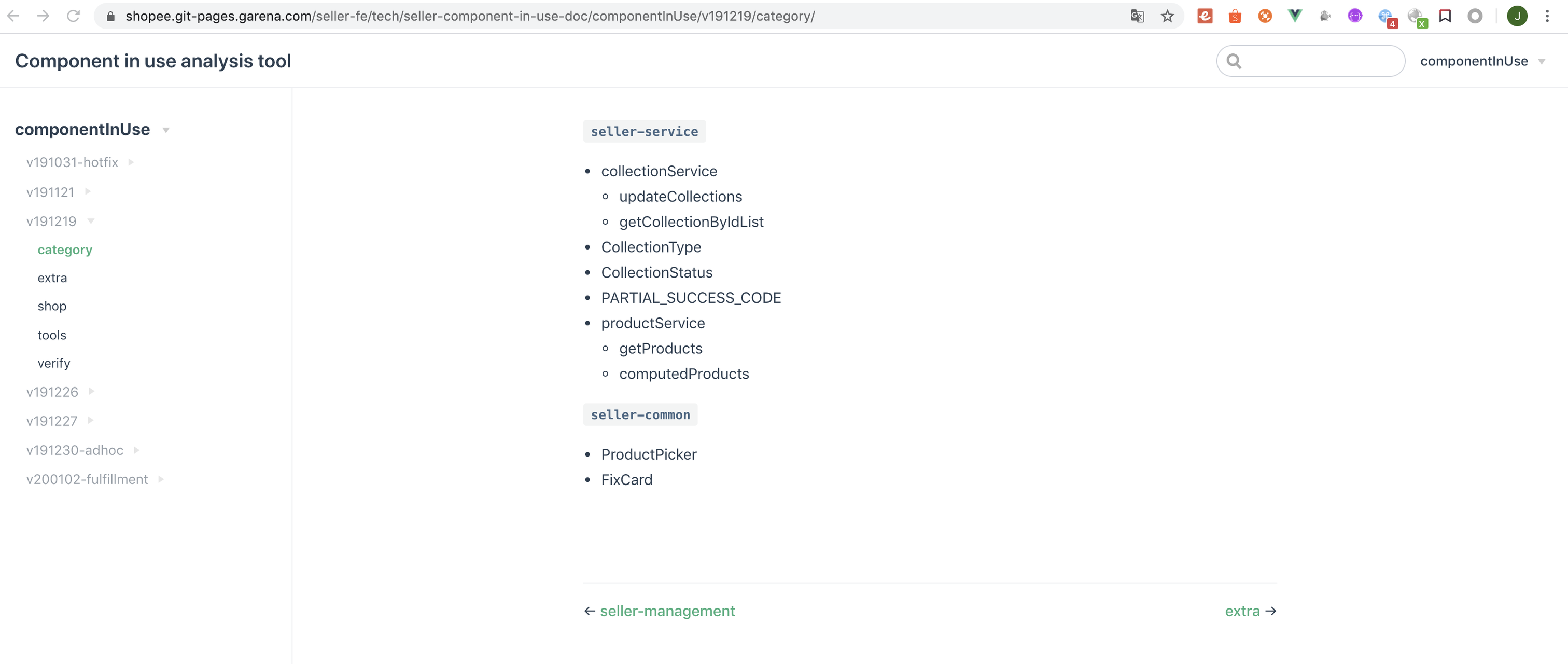This screenshot has height=664, width=1568.
Task: Reload the page with refresh icon
Action: tap(73, 16)
